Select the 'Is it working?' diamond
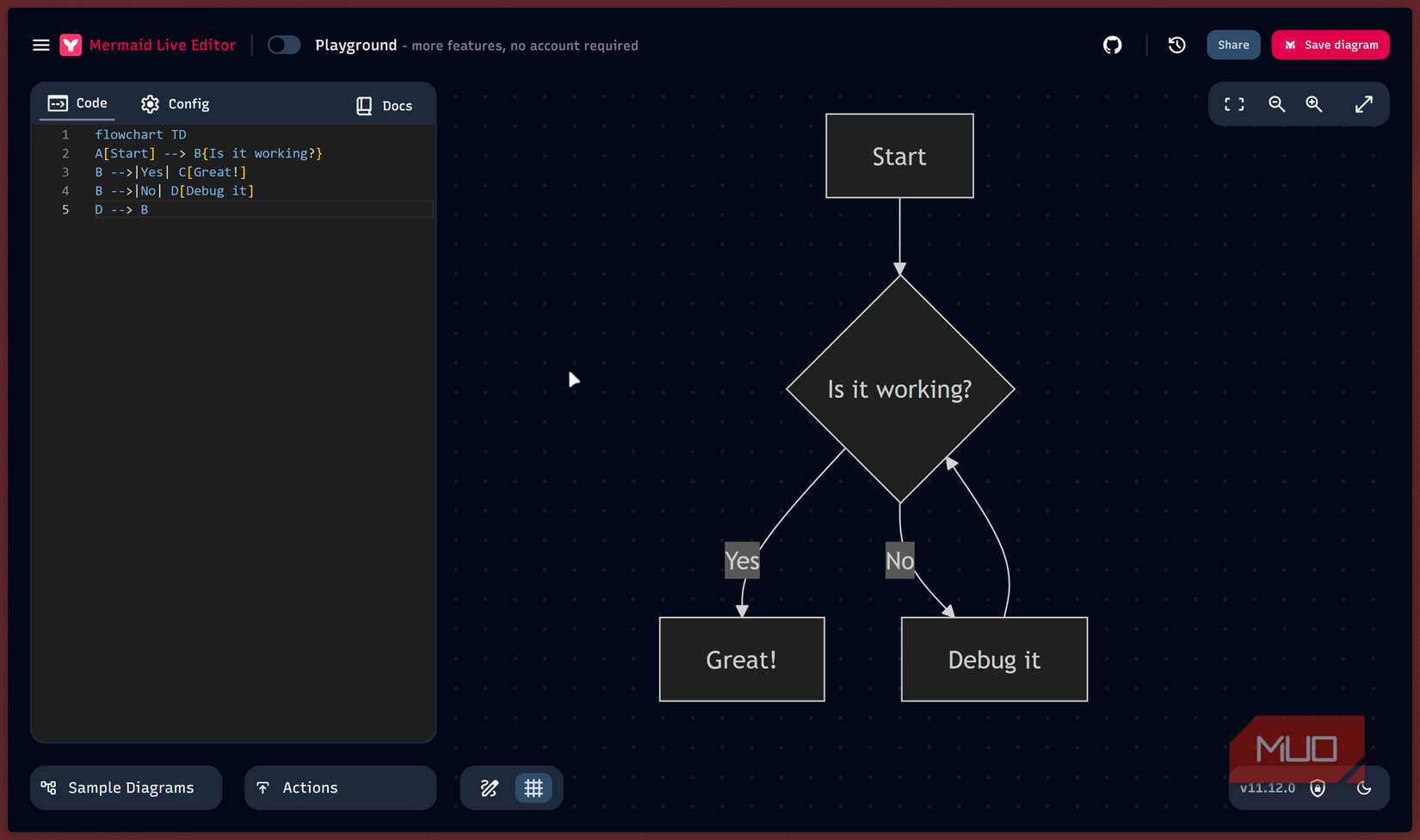The image size is (1420, 840). pyautogui.click(x=899, y=389)
